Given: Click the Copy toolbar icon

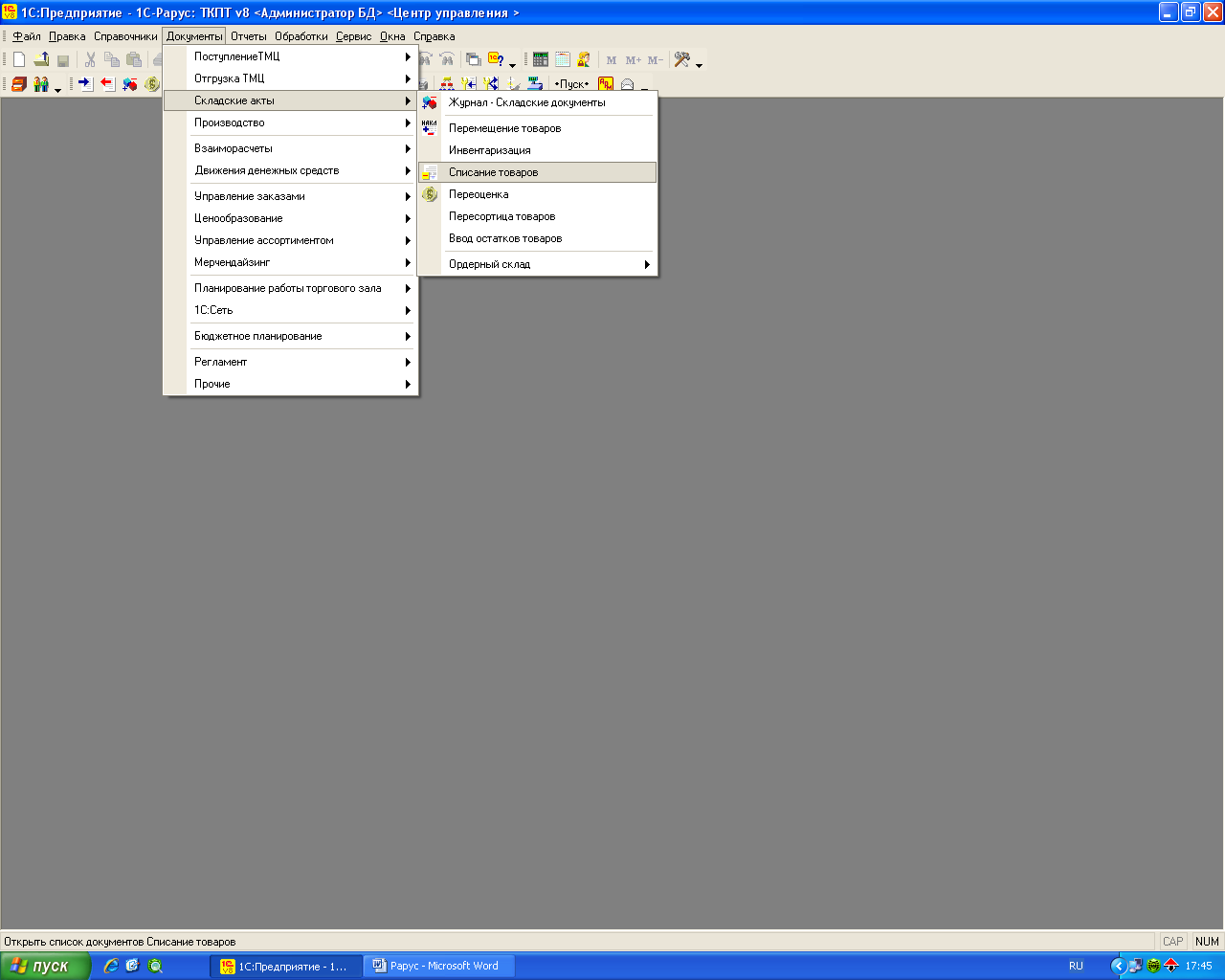Looking at the screenshot, I should 112,59.
